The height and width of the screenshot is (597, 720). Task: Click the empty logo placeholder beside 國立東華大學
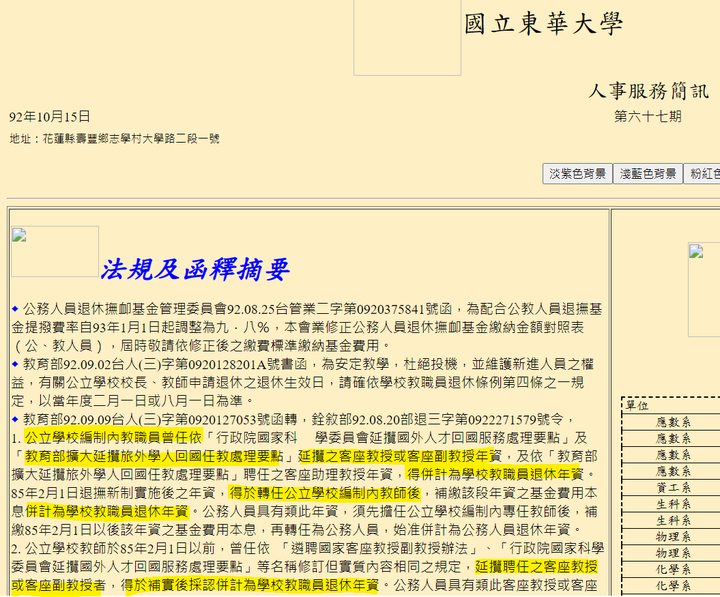[x=407, y=37]
